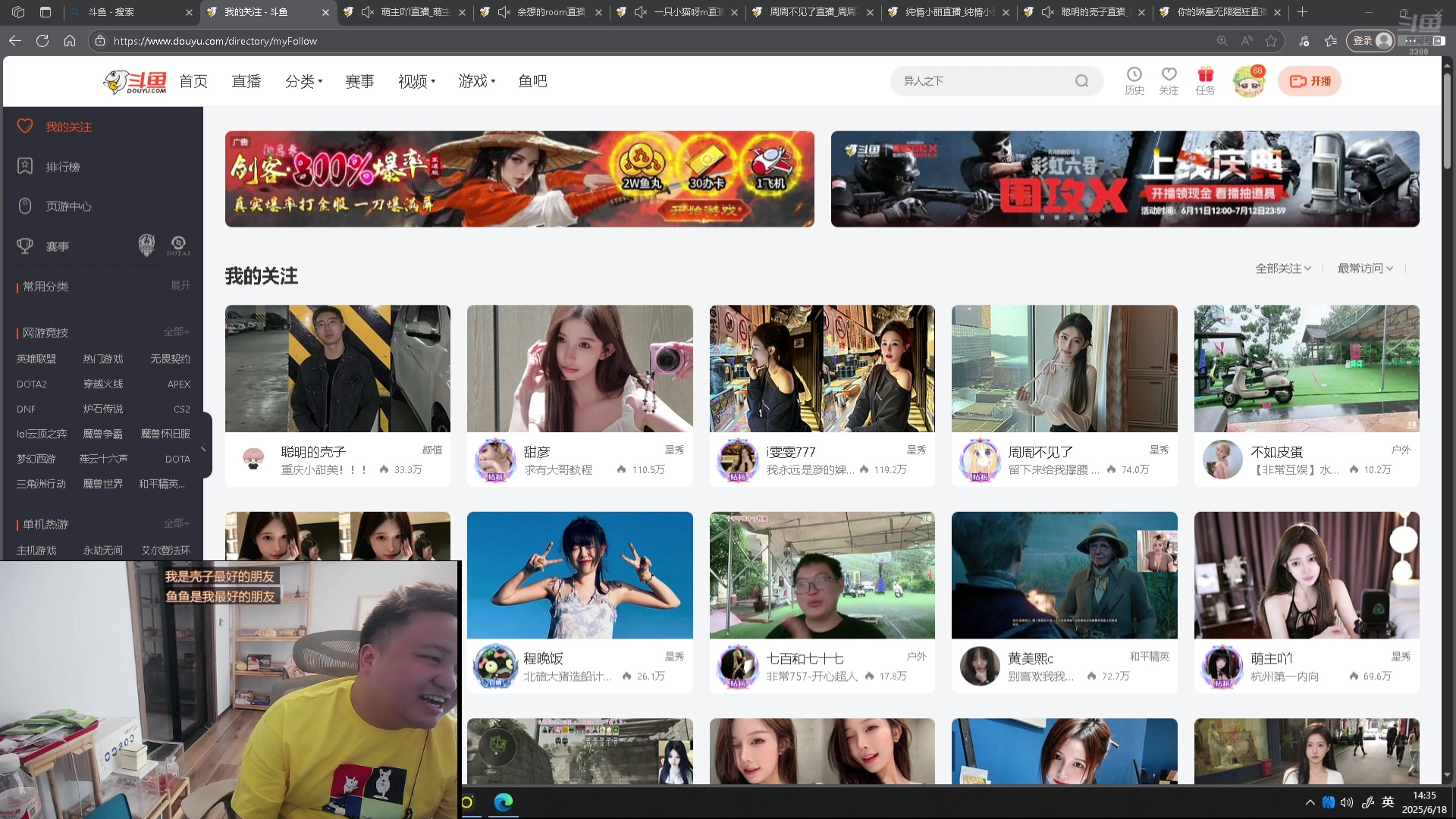
Task: Open the browser favorites collection icon
Action: tap(1331, 41)
